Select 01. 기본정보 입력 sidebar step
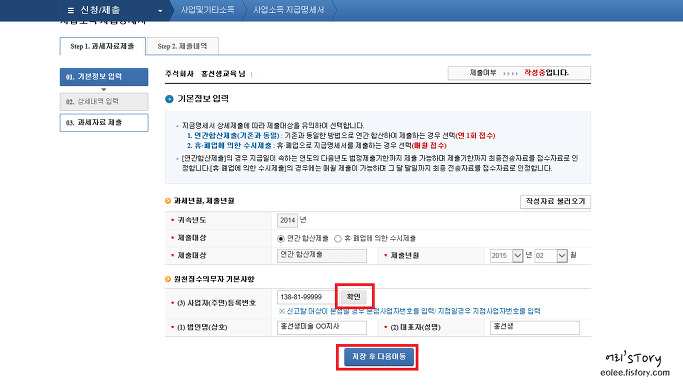 [x=104, y=77]
